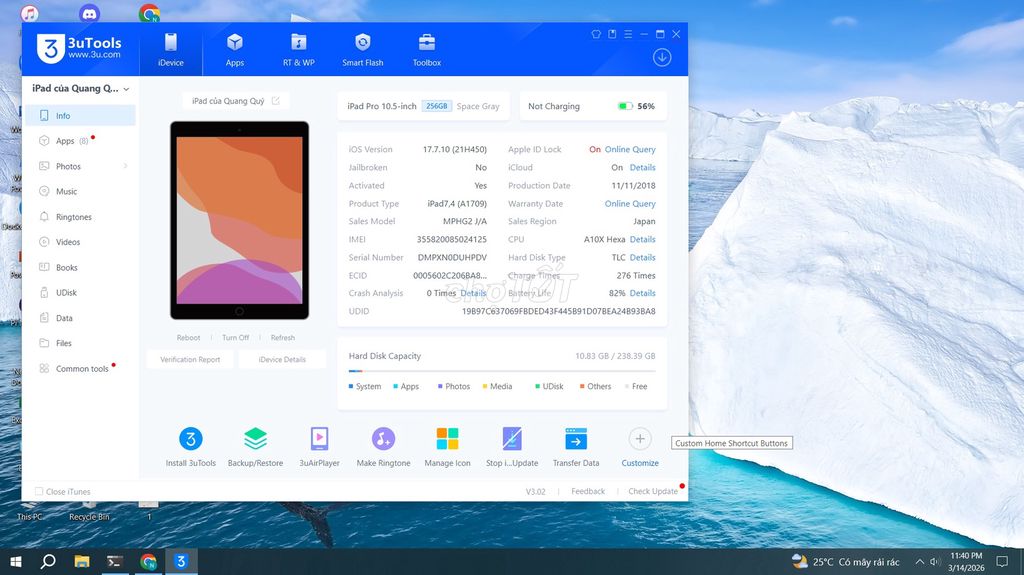1024x575 pixels.
Task: Open Crash Analysis Details link
Action: pyautogui.click(x=473, y=293)
